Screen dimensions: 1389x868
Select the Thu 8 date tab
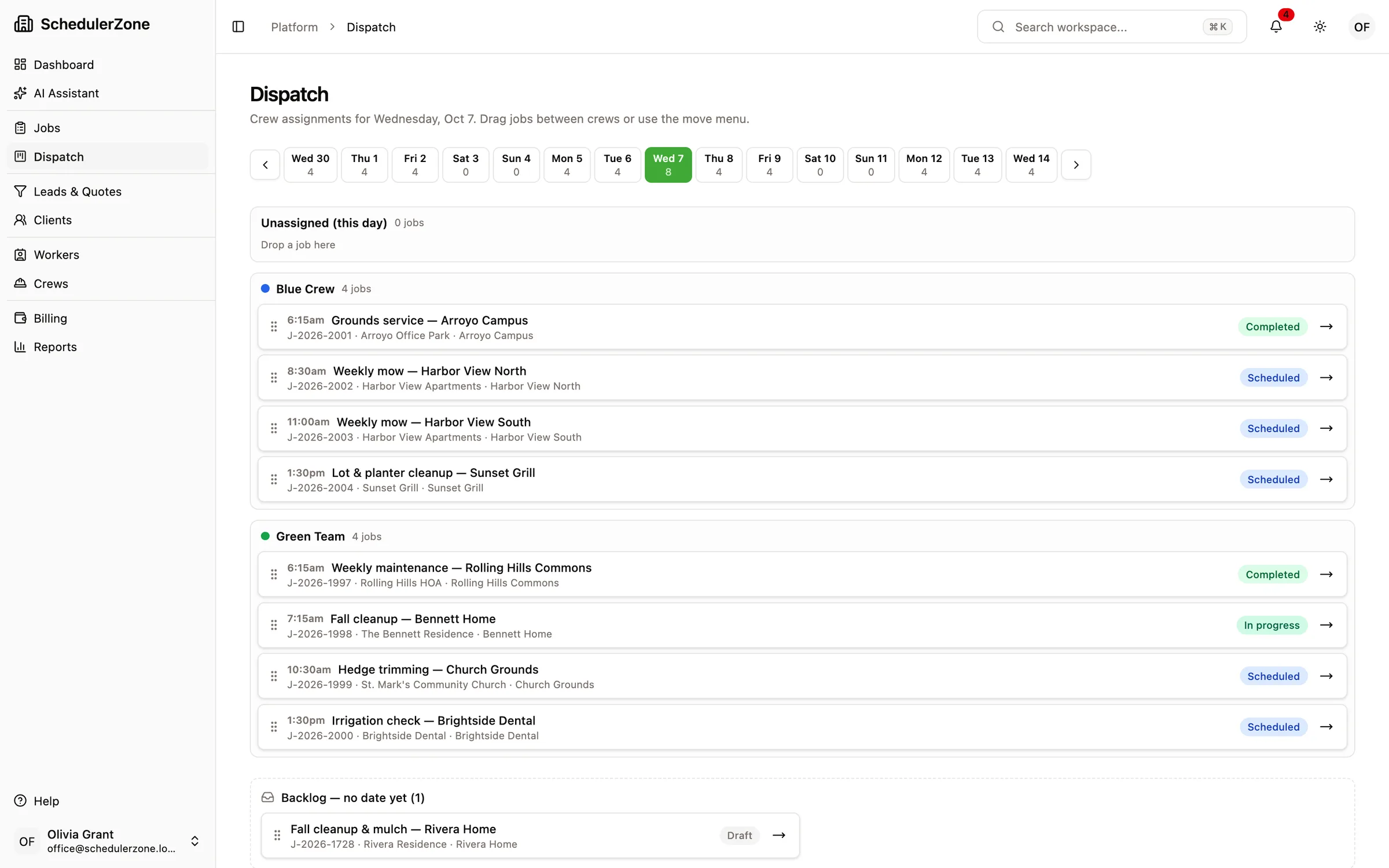click(x=719, y=165)
